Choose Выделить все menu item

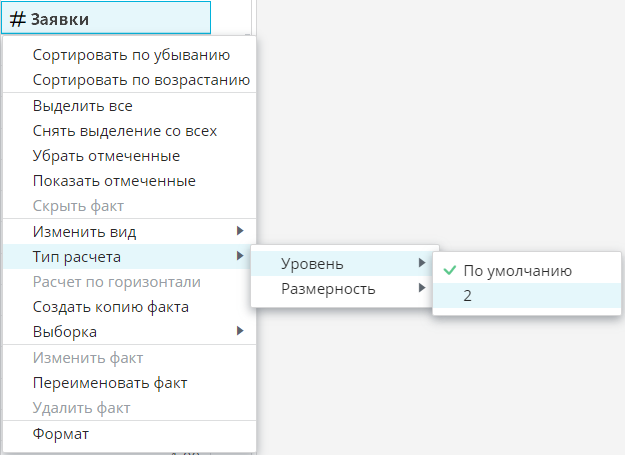[x=82, y=106]
